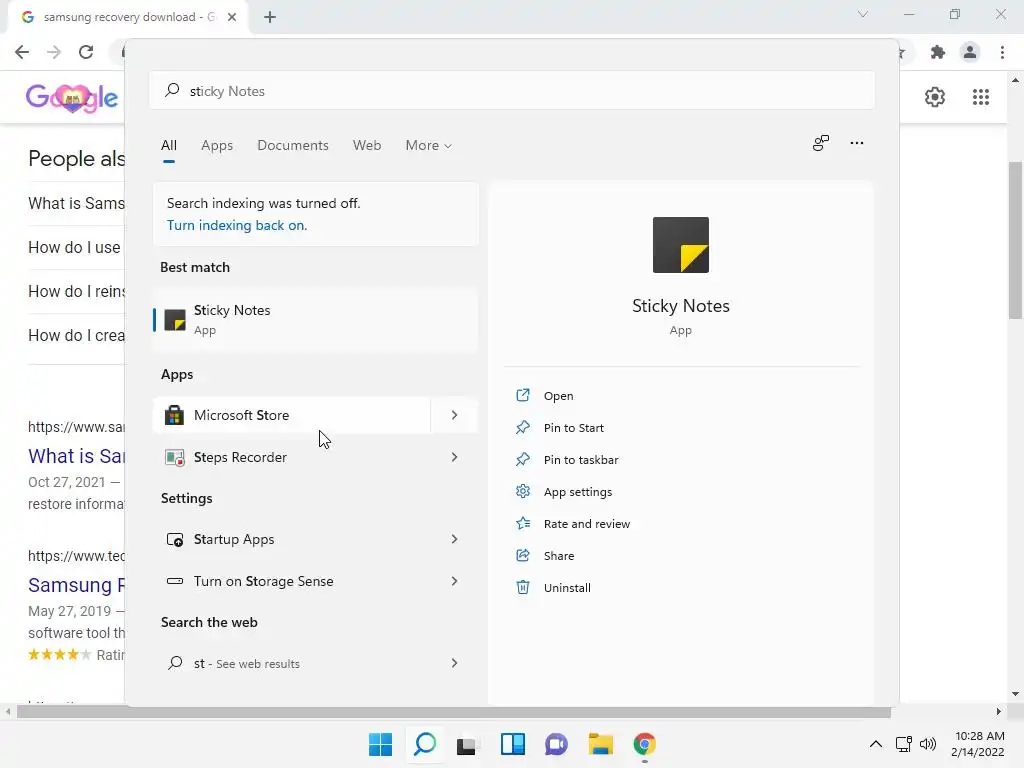Image resolution: width=1024 pixels, height=768 pixels.
Task: Click in the sticky Notes search field
Action: [512, 91]
